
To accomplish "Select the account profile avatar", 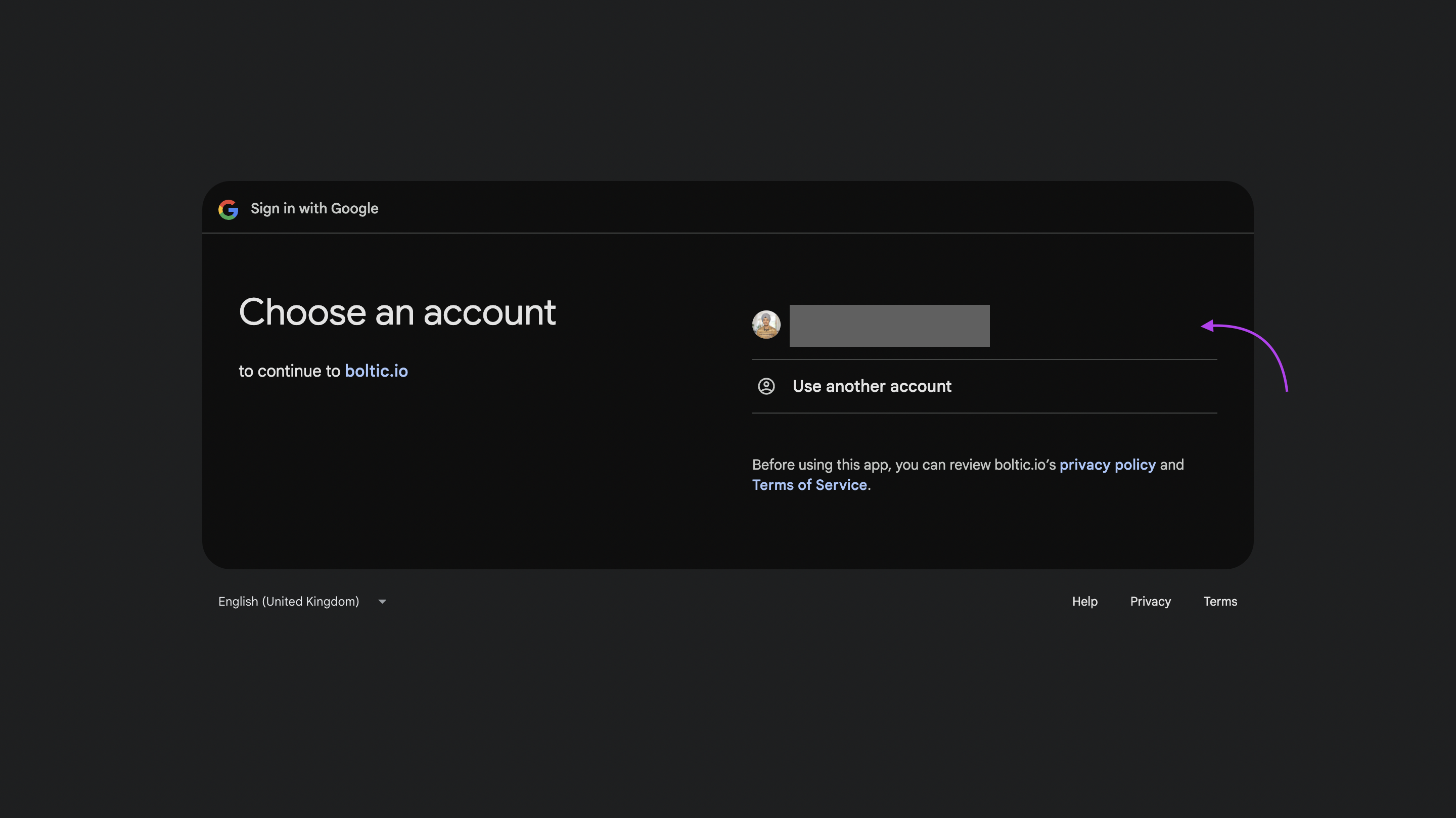I will (766, 325).
